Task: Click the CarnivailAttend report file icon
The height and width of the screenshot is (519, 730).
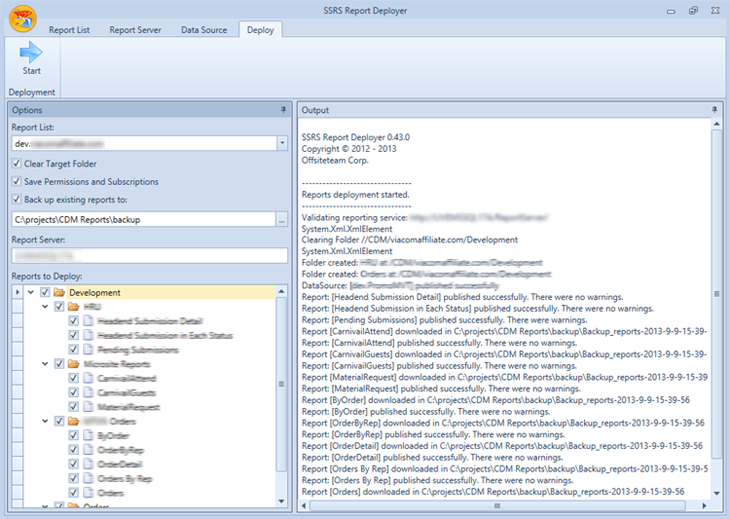Action: [x=88, y=378]
